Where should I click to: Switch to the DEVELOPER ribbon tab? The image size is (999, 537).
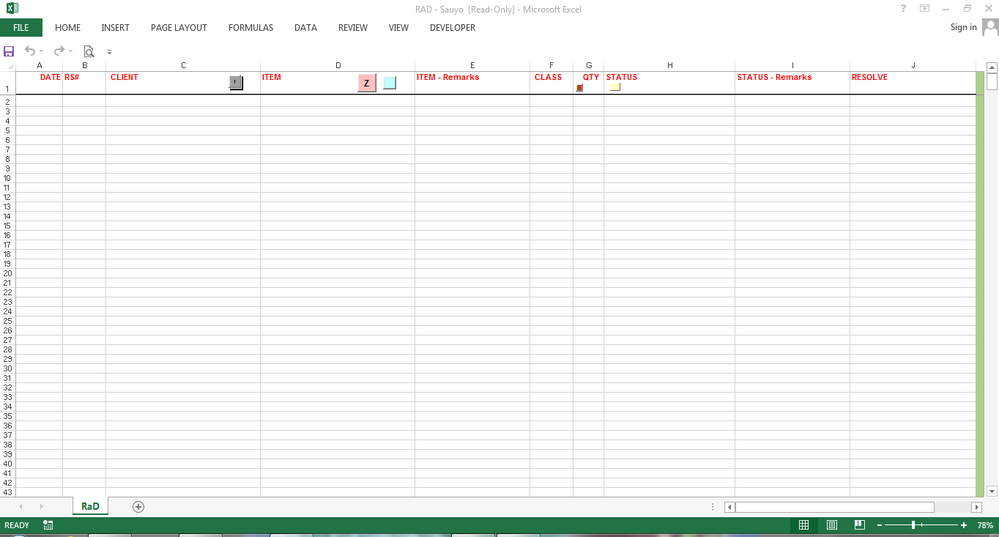pos(452,27)
